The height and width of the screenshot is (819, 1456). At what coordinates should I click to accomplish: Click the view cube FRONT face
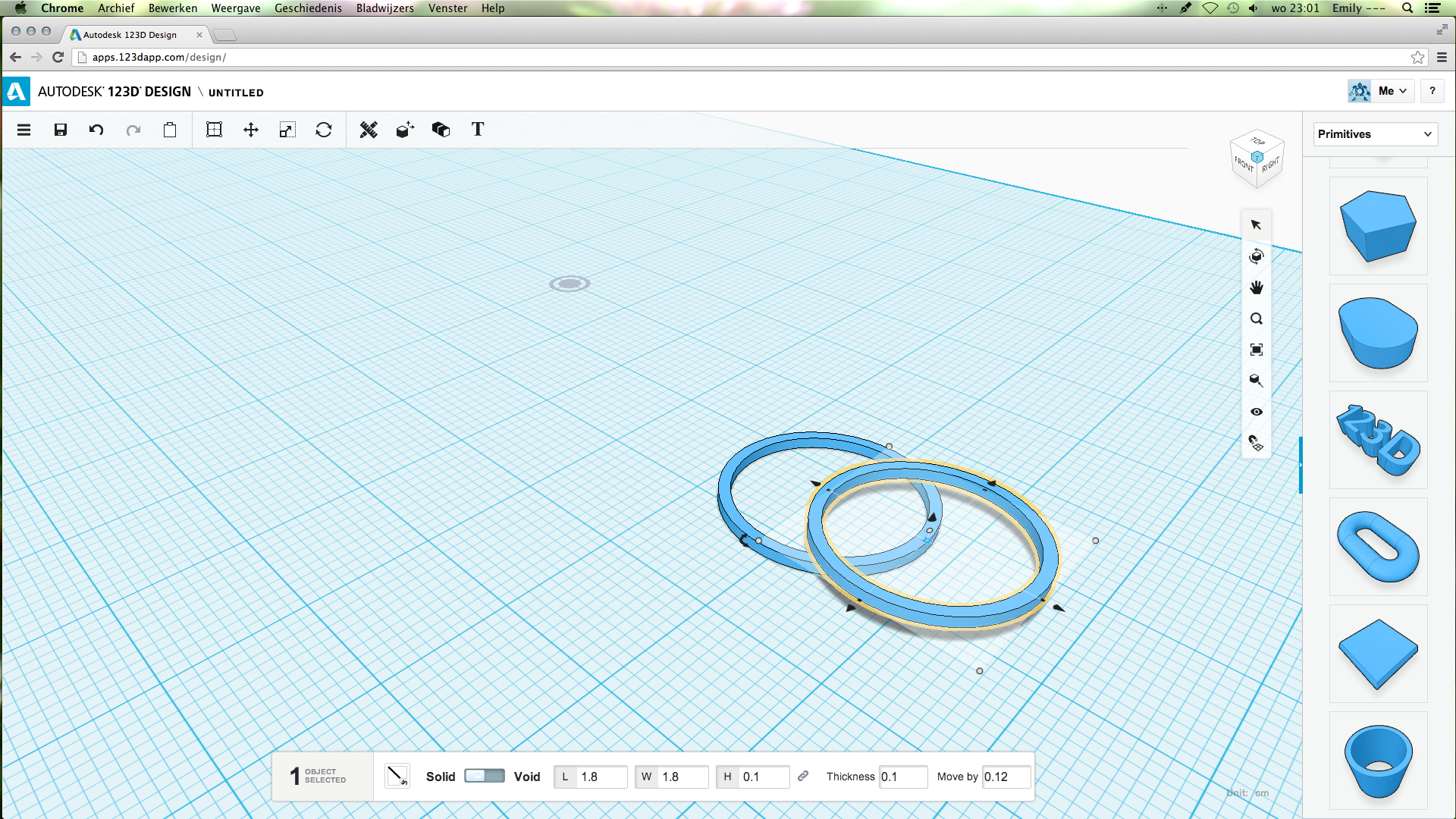pyautogui.click(x=1244, y=164)
